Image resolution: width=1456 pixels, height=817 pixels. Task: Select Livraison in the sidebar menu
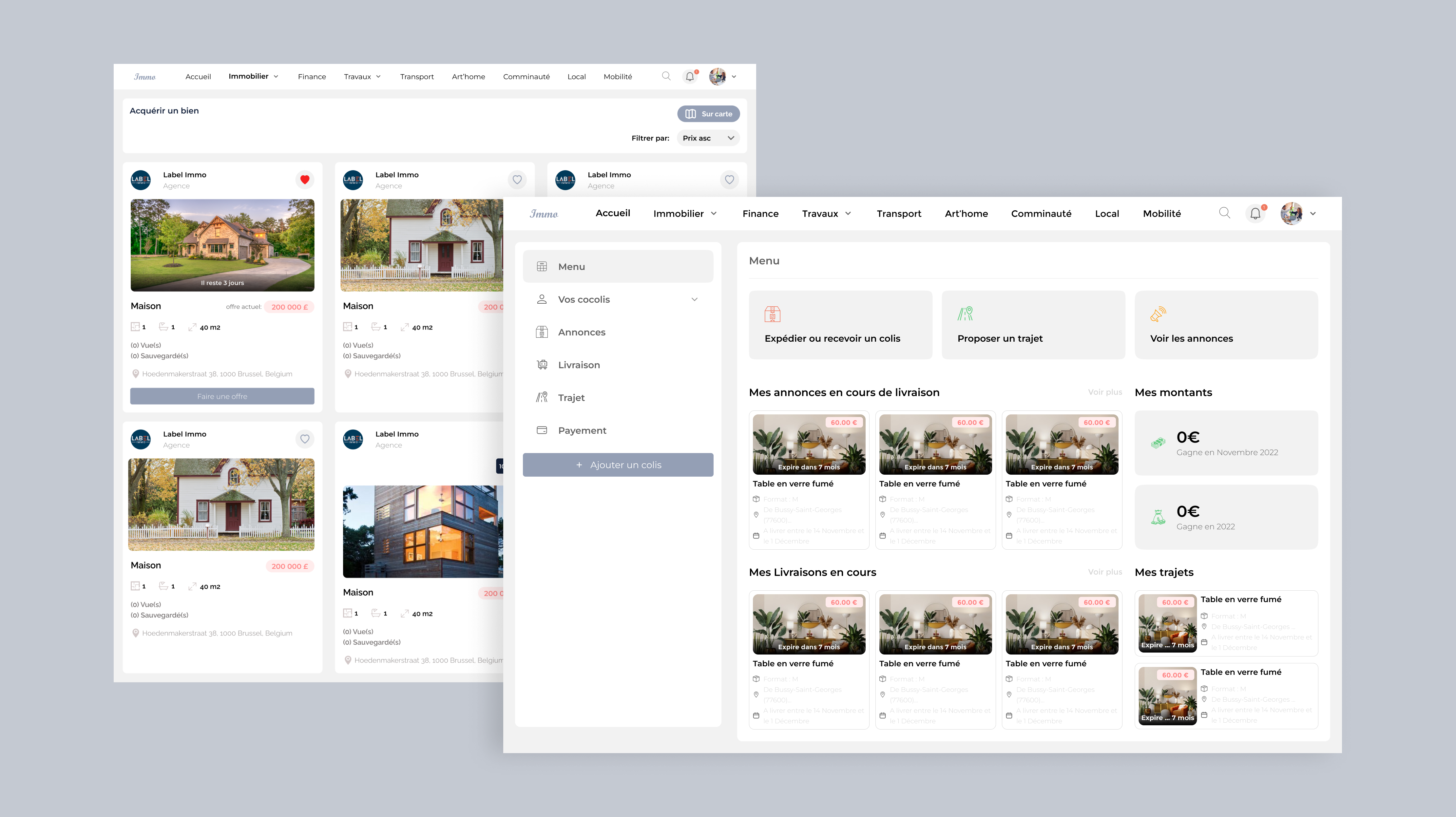click(x=579, y=365)
